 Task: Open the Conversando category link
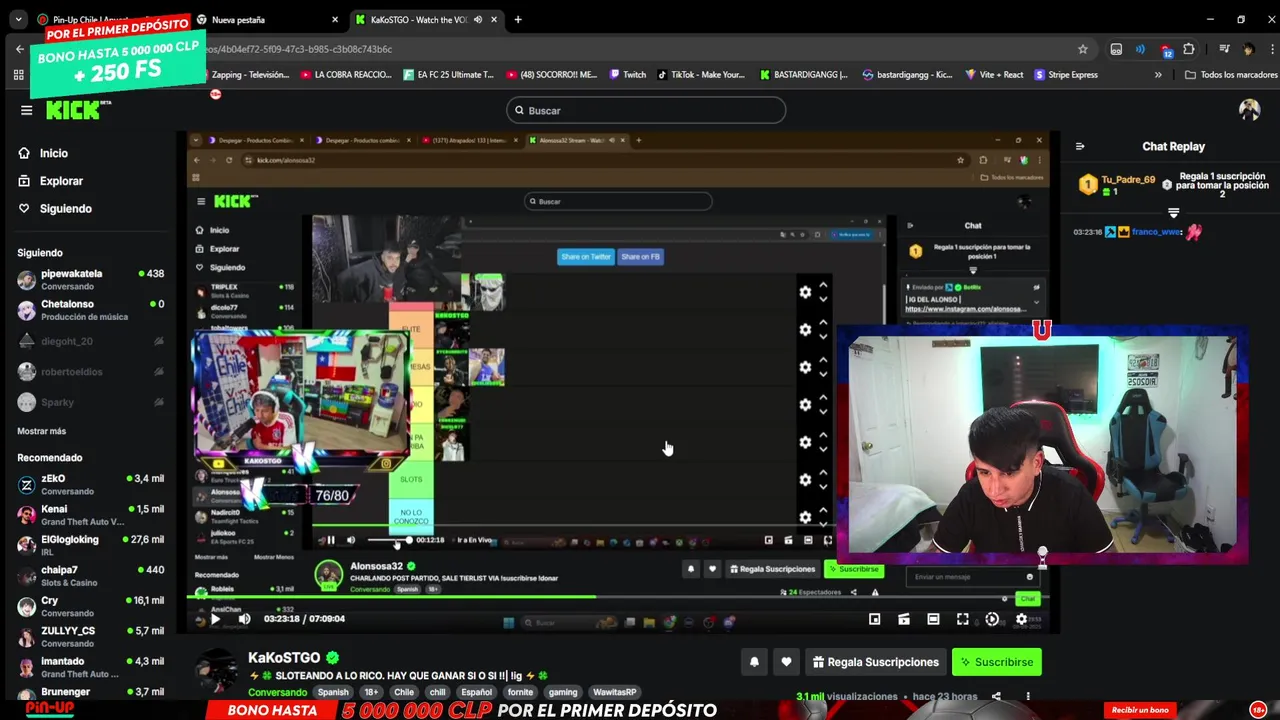[278, 692]
